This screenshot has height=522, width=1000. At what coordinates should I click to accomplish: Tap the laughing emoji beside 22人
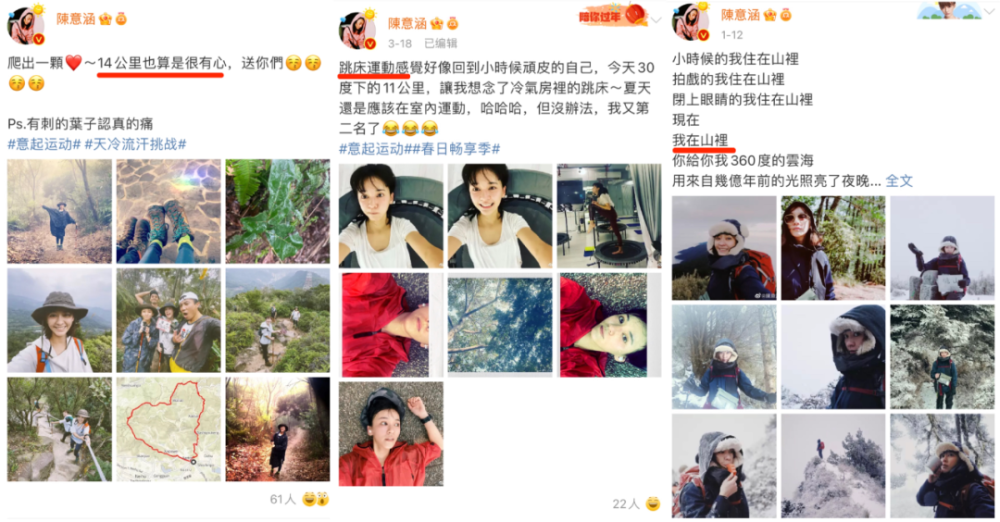click(x=653, y=504)
